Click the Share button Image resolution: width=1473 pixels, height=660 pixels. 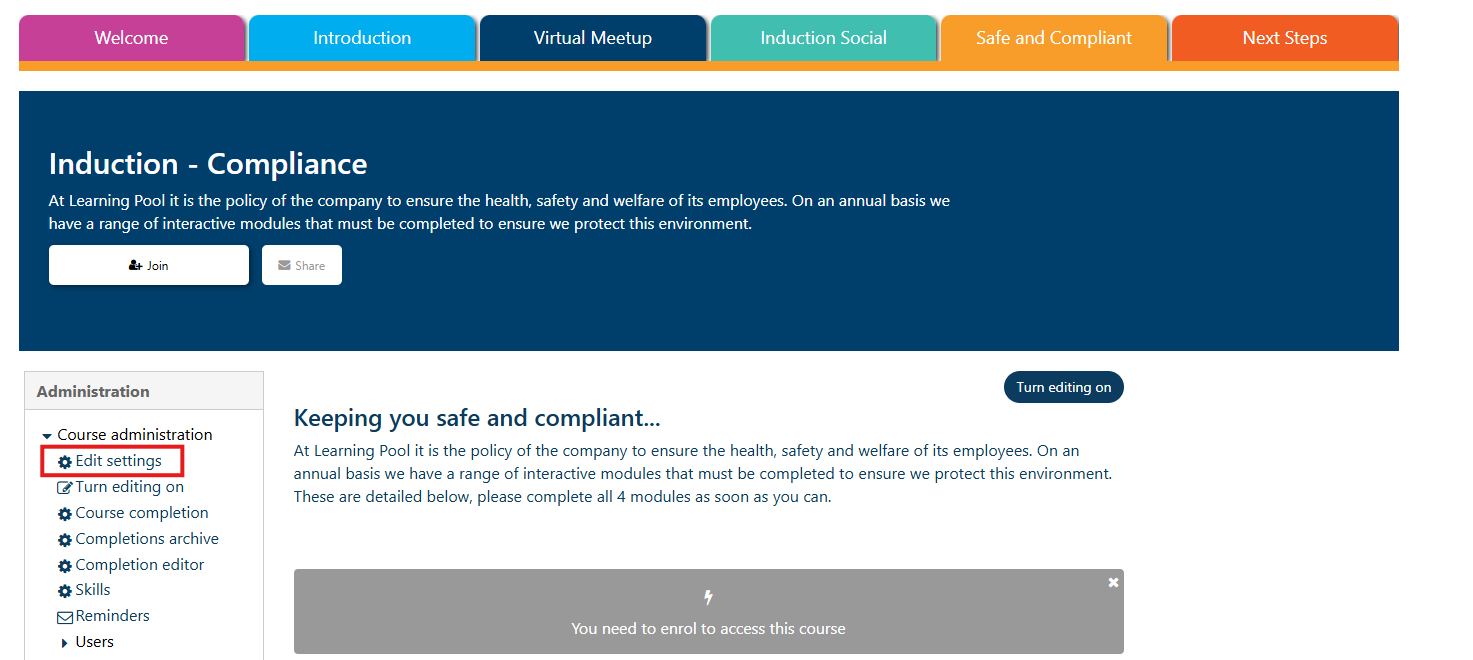coord(302,265)
